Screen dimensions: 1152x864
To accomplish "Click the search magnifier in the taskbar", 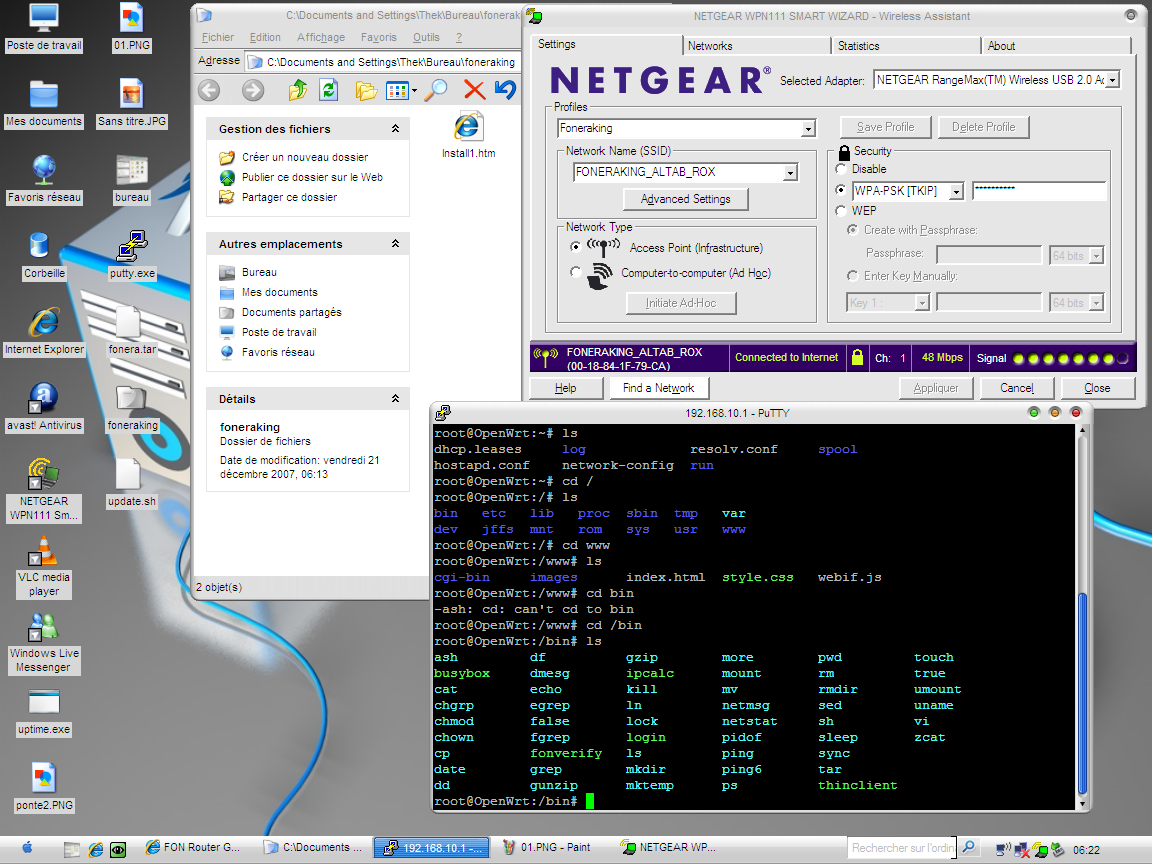I will click(969, 847).
